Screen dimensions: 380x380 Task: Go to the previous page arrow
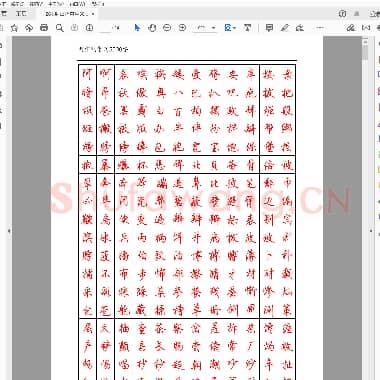(x=74, y=28)
